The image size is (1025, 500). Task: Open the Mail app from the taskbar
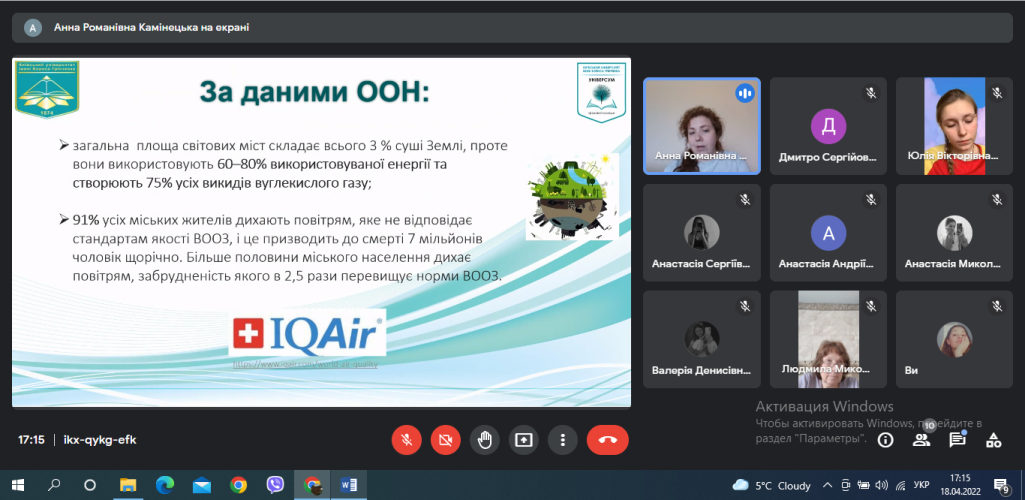[201, 485]
